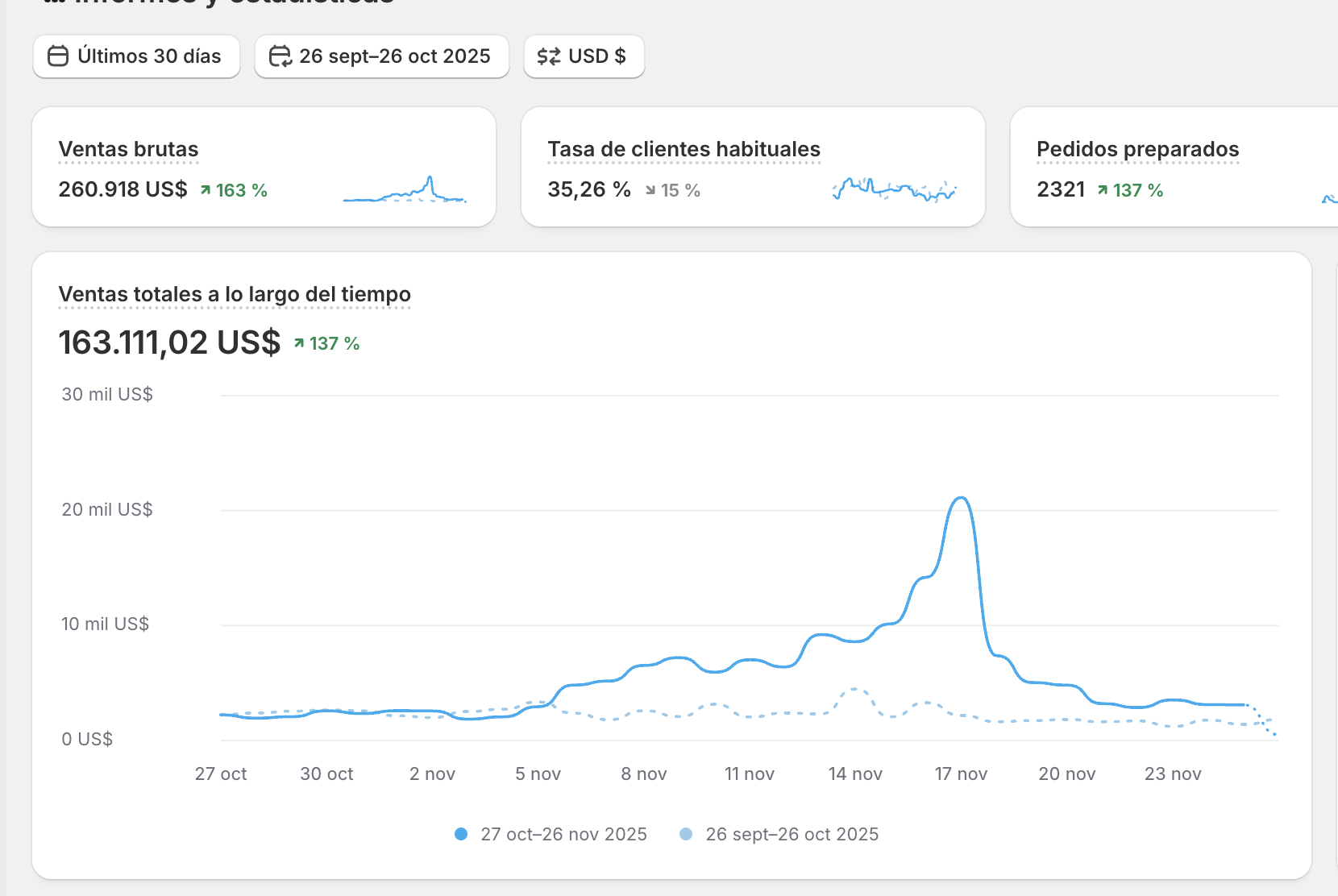The image size is (1338, 896).
Task: Open the Pedidos preparados metric card
Action: click(x=1174, y=167)
